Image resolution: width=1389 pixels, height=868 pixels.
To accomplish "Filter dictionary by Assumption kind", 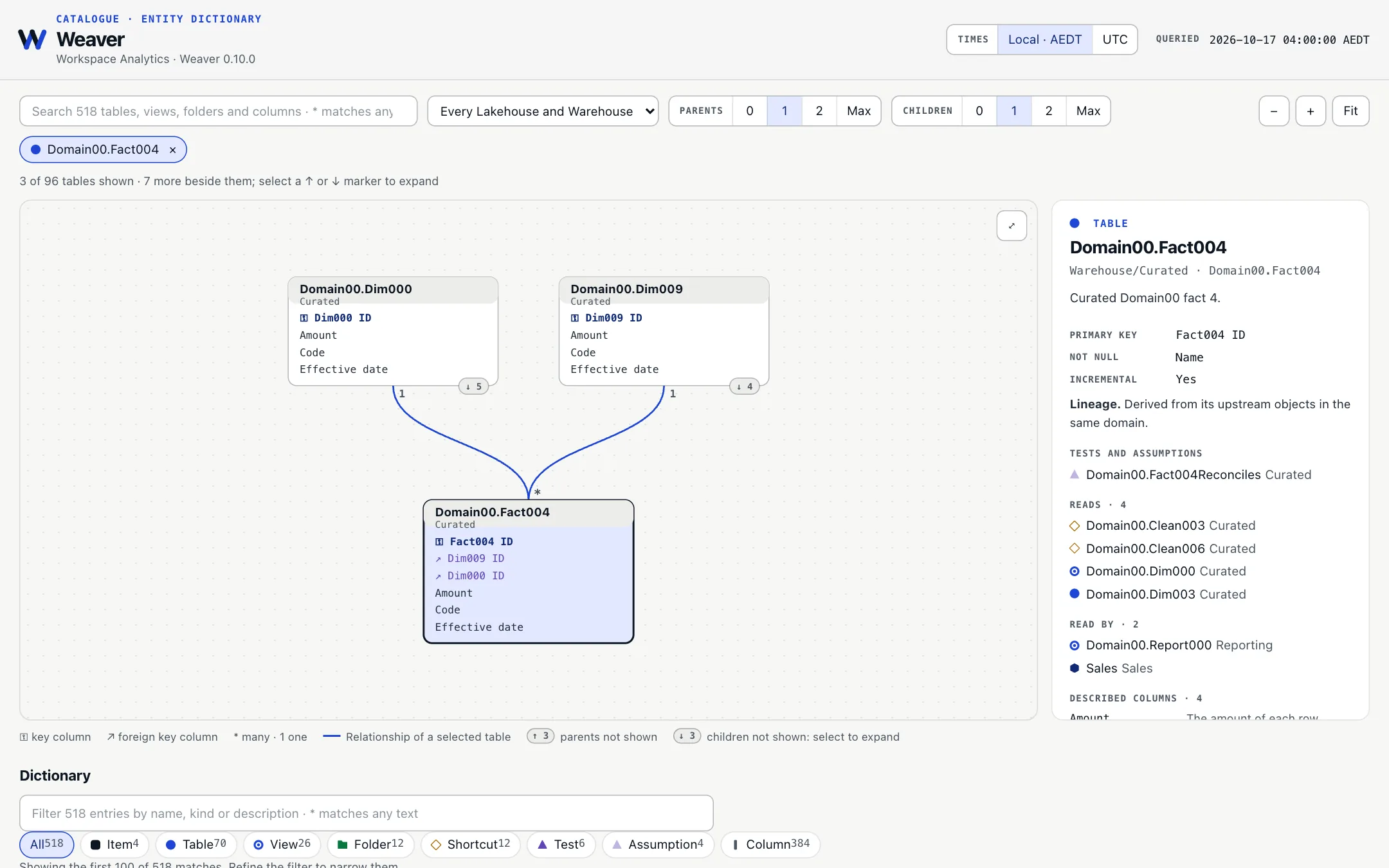I will [x=658, y=844].
